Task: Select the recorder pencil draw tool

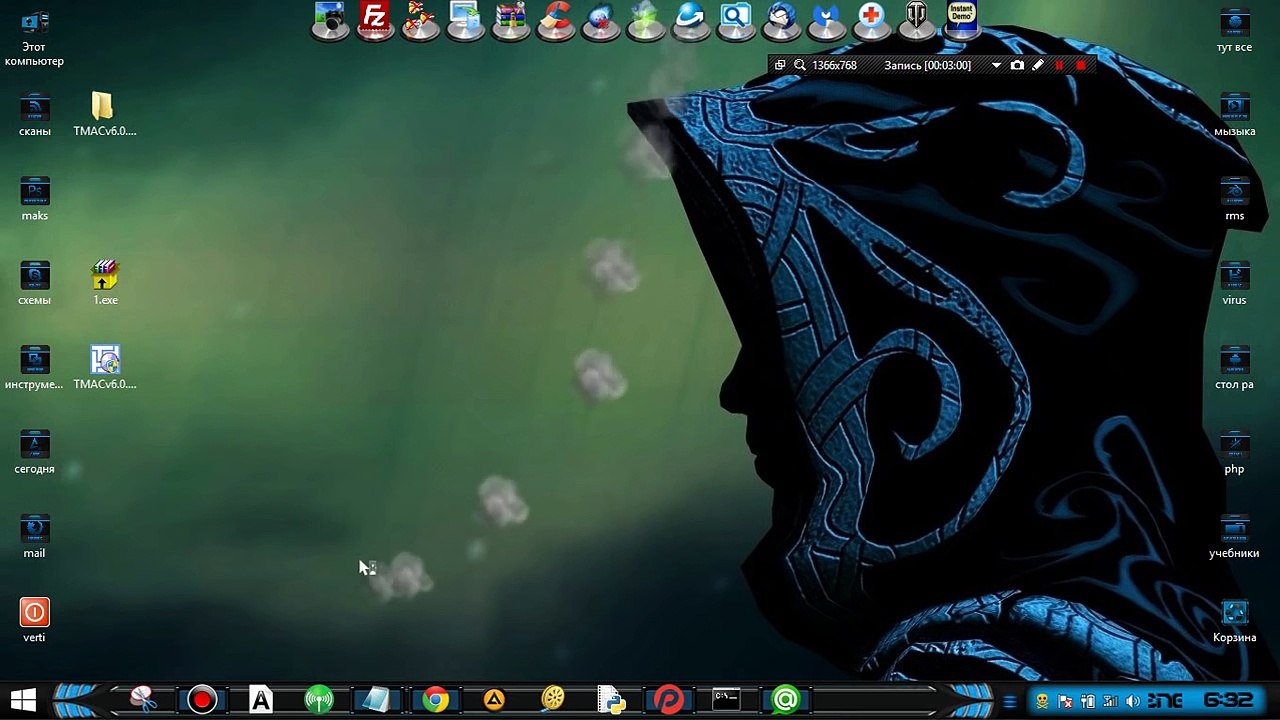Action: pyautogui.click(x=1038, y=65)
